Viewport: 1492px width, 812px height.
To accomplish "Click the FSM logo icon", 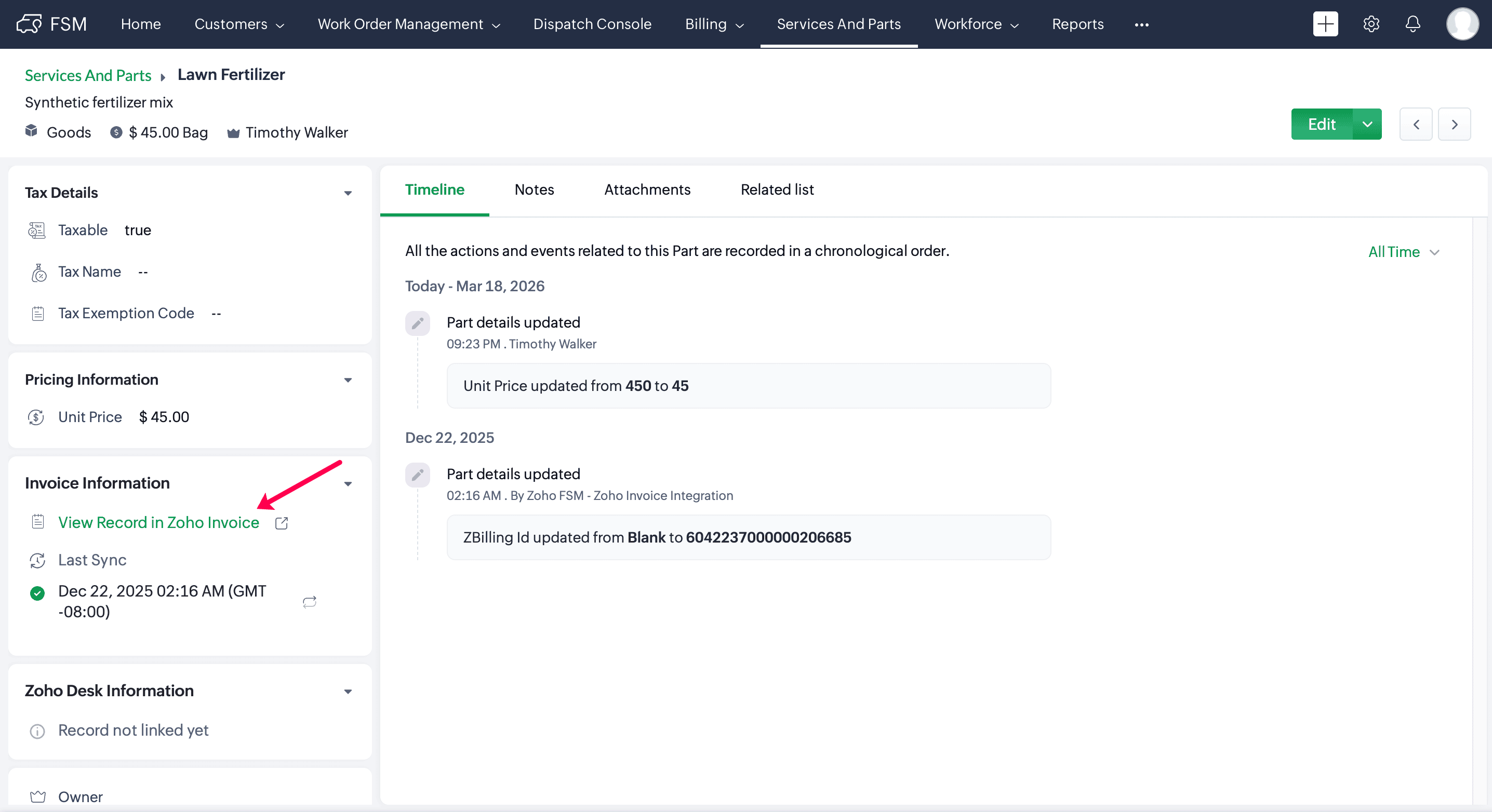I will (x=29, y=24).
